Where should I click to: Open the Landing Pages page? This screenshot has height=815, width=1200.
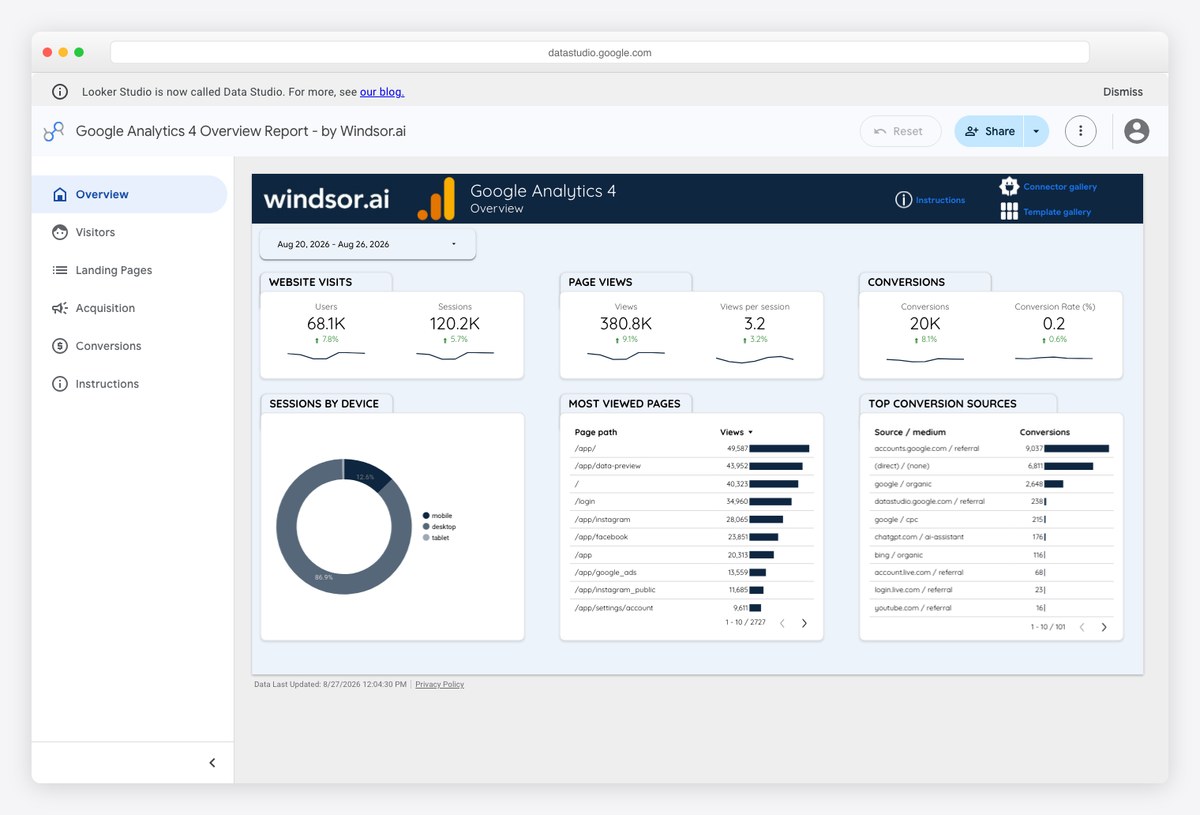[129, 270]
